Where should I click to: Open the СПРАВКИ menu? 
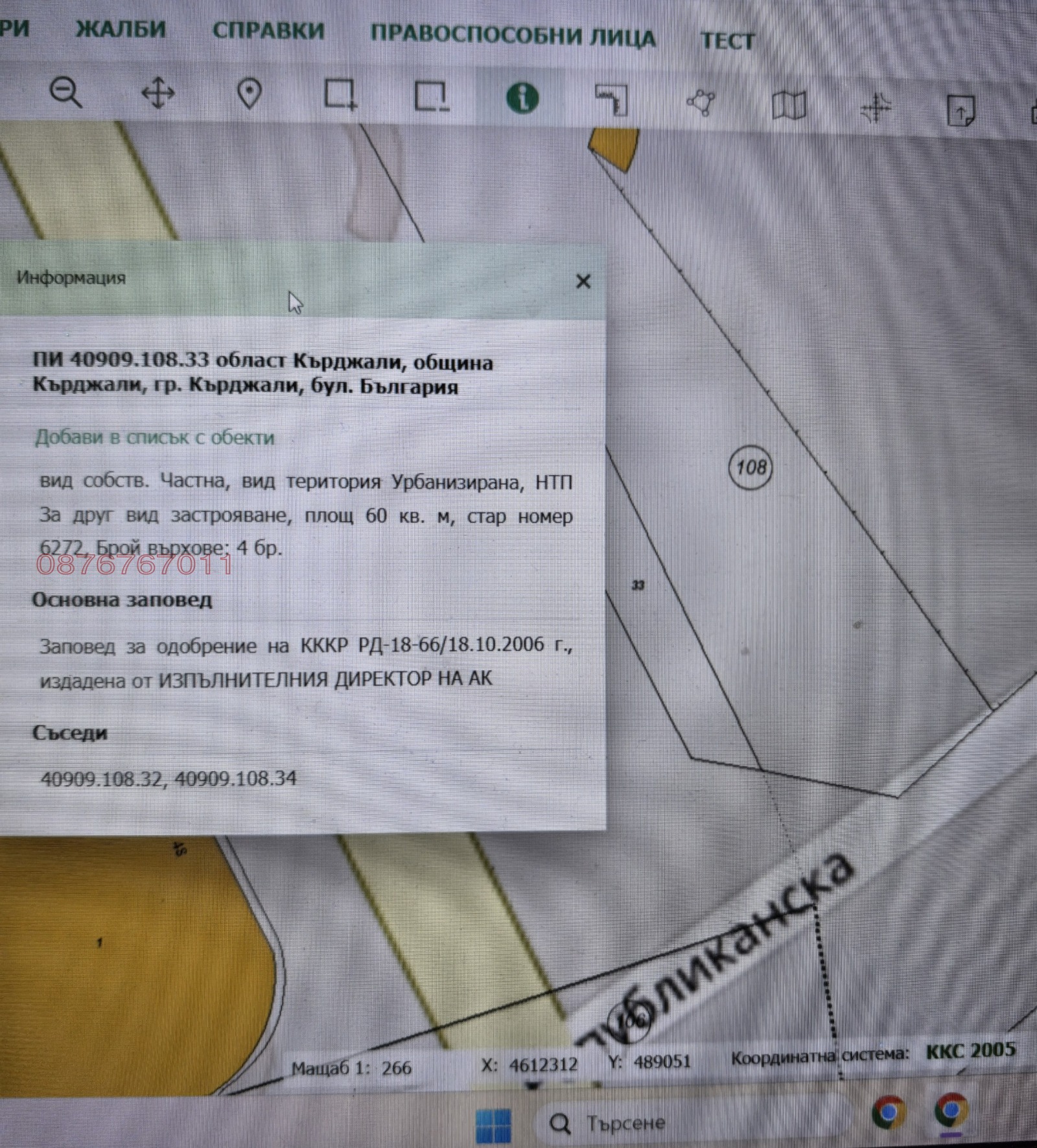coord(268,31)
